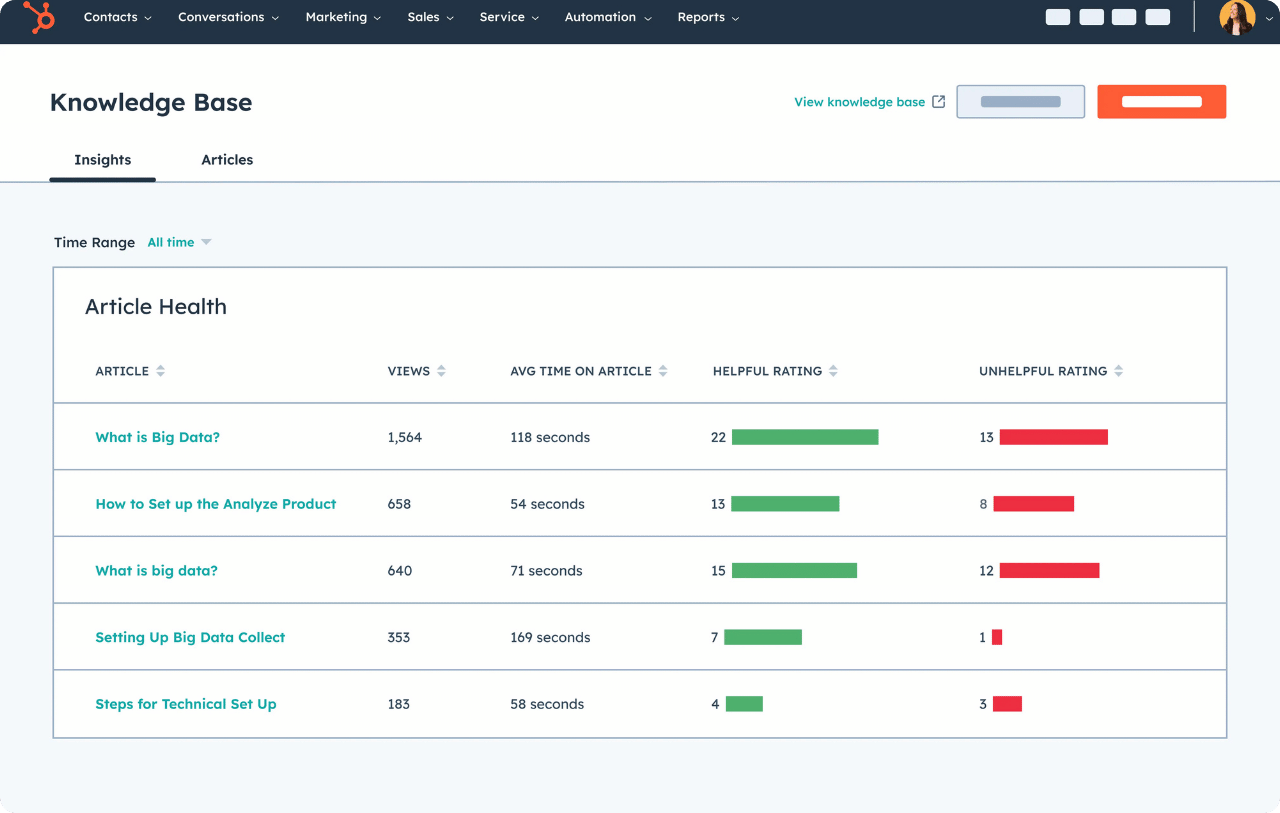
Task: Sort the Unhelpful Rating column
Action: coord(1119,370)
